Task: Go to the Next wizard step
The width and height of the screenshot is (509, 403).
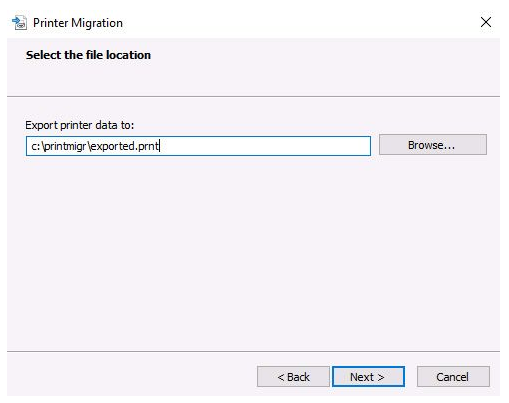Action: [x=368, y=377]
